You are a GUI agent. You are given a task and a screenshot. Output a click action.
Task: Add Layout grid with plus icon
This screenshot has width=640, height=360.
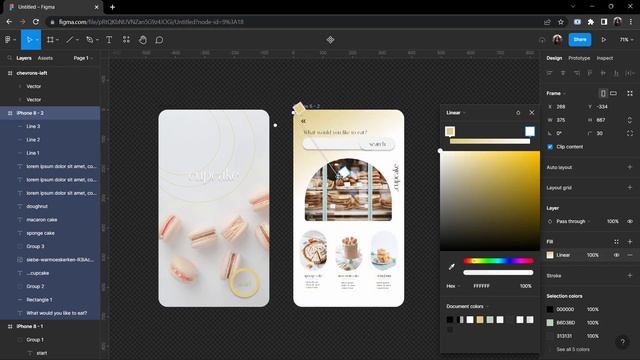(x=630, y=187)
